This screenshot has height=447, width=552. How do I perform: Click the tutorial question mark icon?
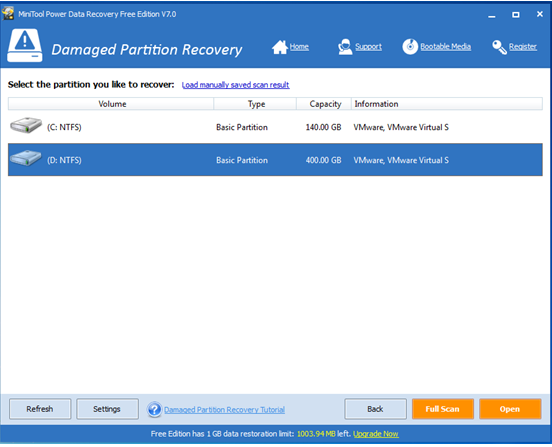coord(154,410)
